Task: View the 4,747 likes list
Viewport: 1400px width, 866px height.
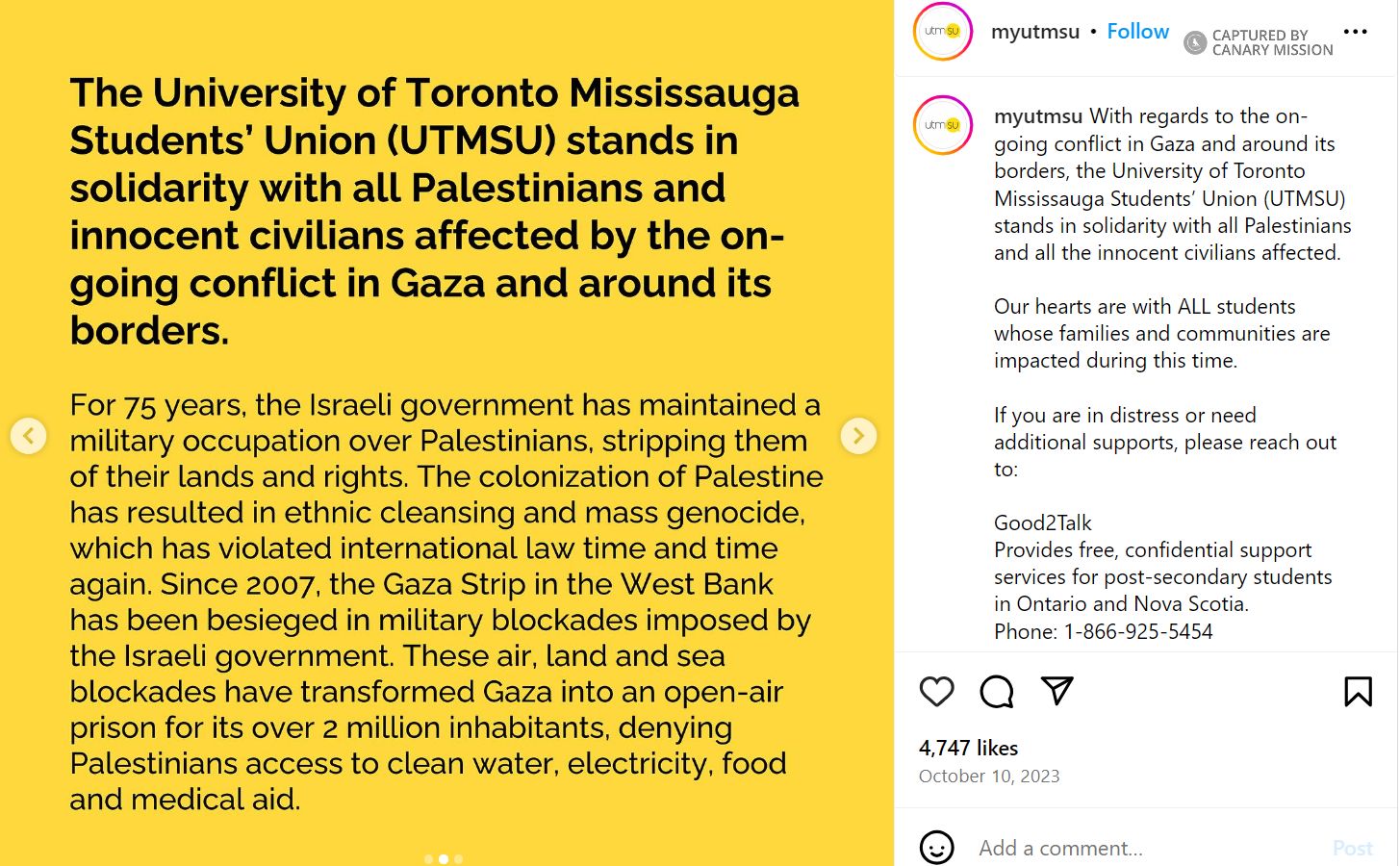Action: [x=968, y=748]
